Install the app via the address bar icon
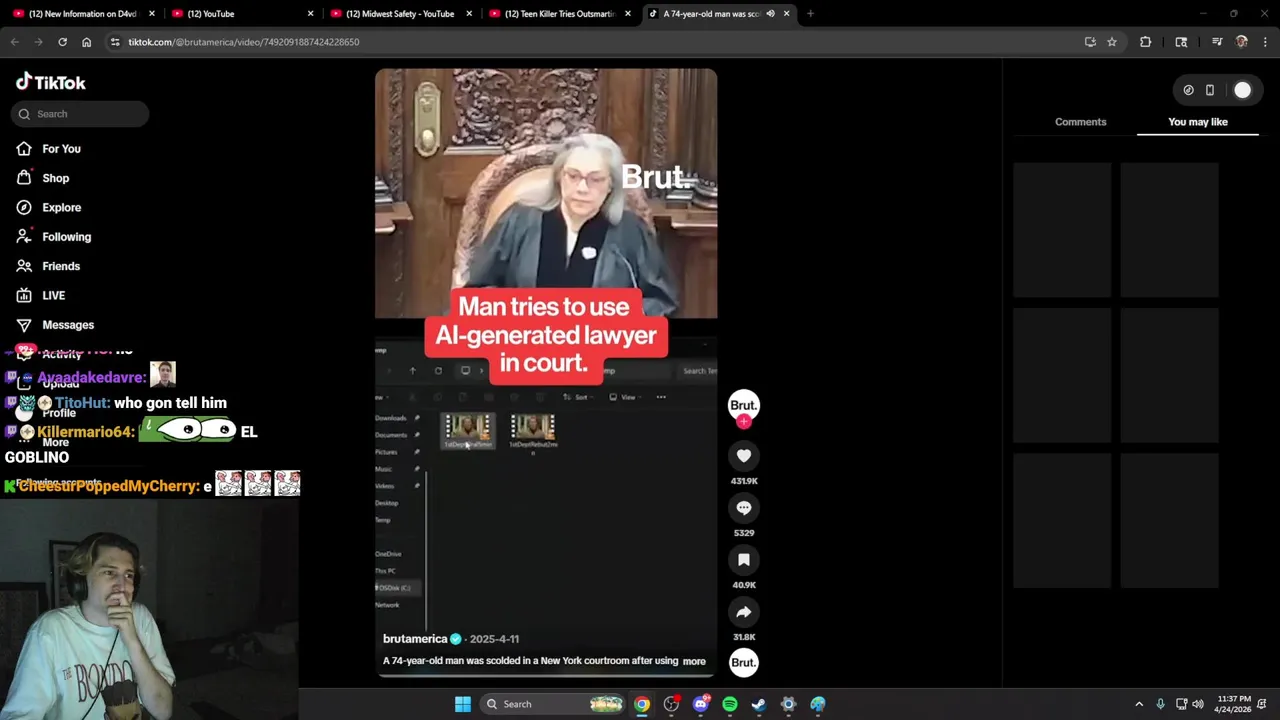 [x=1090, y=42]
